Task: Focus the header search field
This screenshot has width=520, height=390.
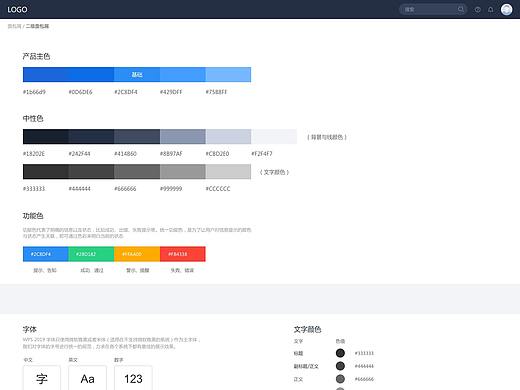Action: click(433, 9)
